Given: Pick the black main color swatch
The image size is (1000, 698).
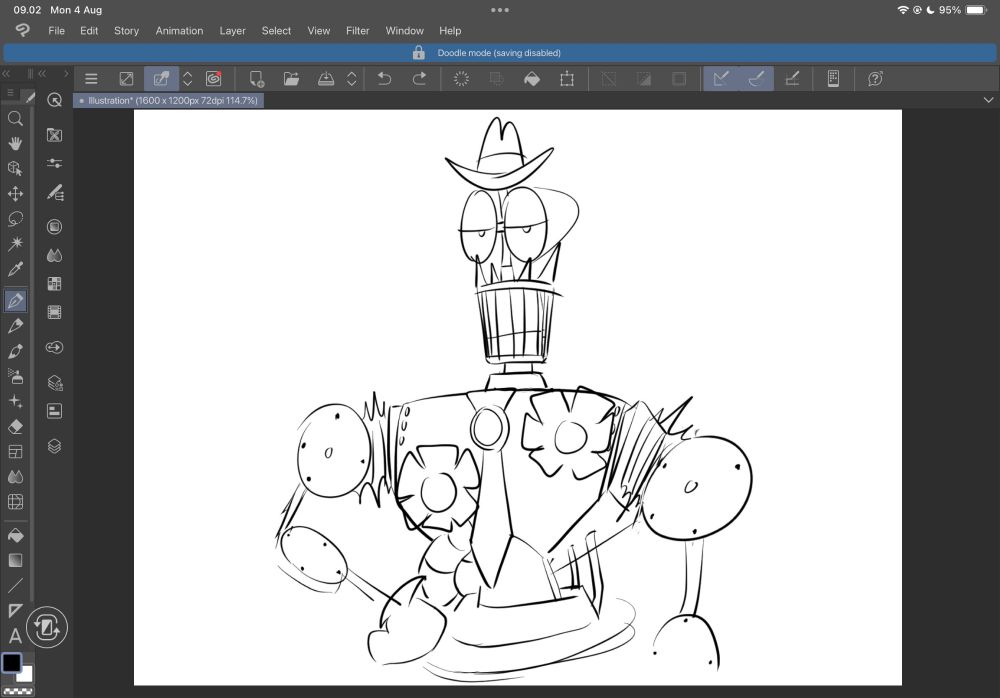Looking at the screenshot, I should pyautogui.click(x=11, y=662).
